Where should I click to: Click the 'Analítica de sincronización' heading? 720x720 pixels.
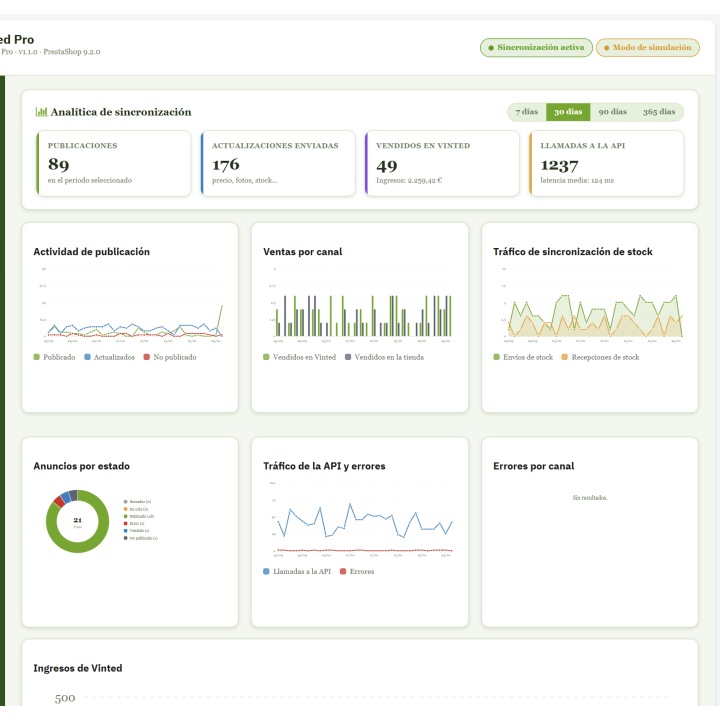click(121, 112)
